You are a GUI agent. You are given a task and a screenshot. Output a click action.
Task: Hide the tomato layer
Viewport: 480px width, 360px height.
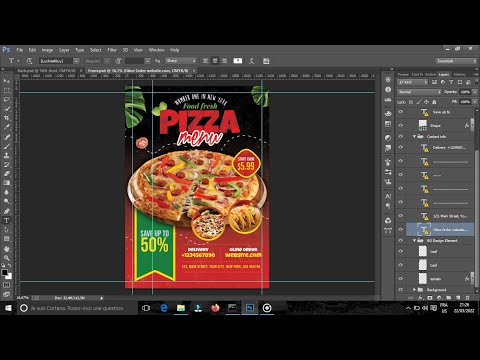click(401, 279)
